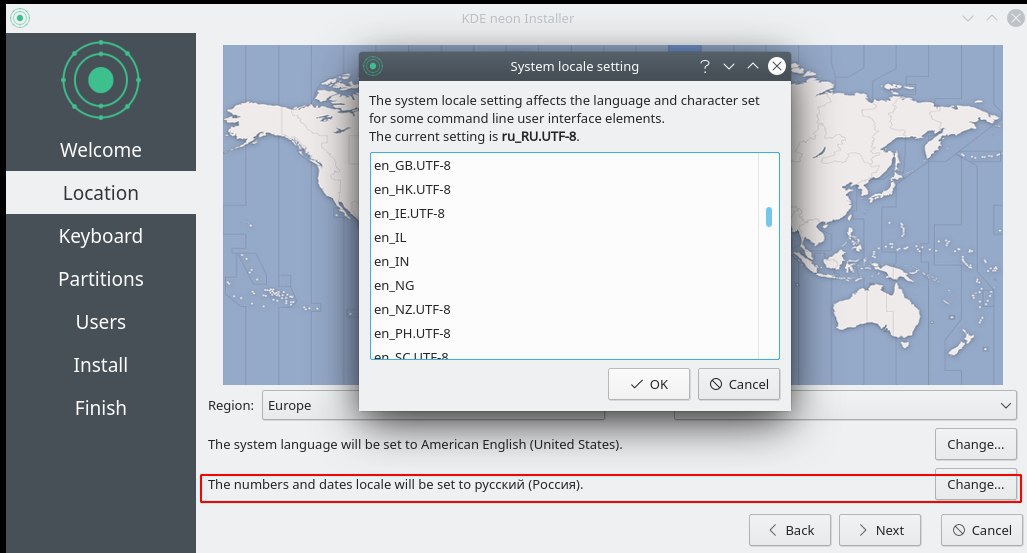Select the en_PH.UTF-8 locale
Viewport: 1027px width, 553px height.
(565, 334)
